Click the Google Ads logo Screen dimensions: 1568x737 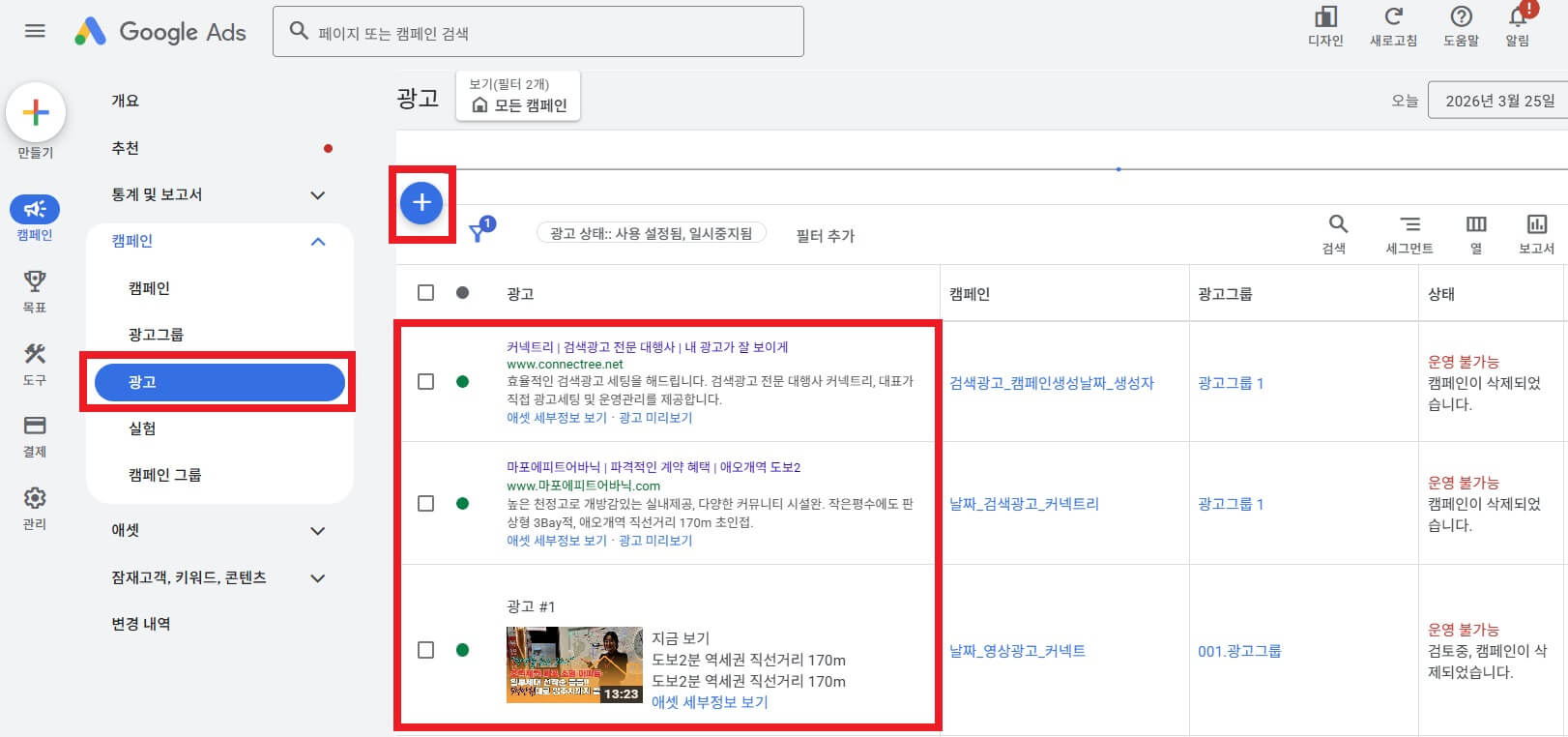(160, 32)
